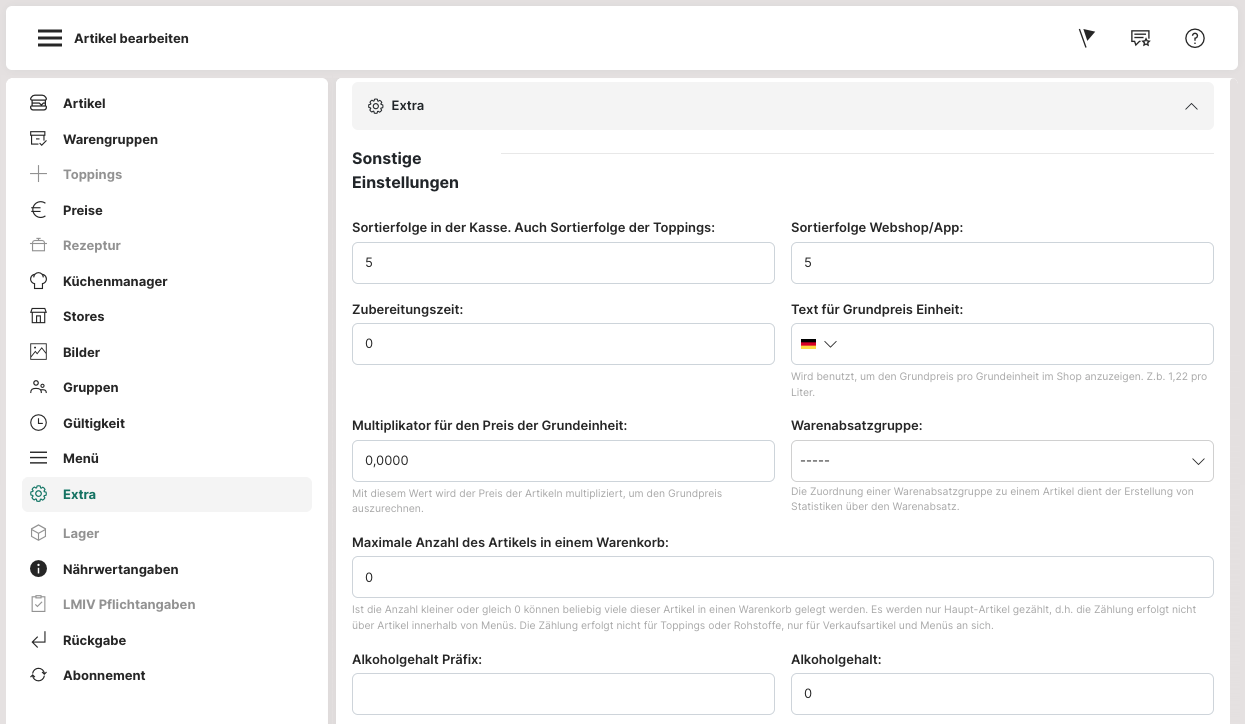Open the German flag language selector
This screenshot has width=1245, height=724.
817,344
